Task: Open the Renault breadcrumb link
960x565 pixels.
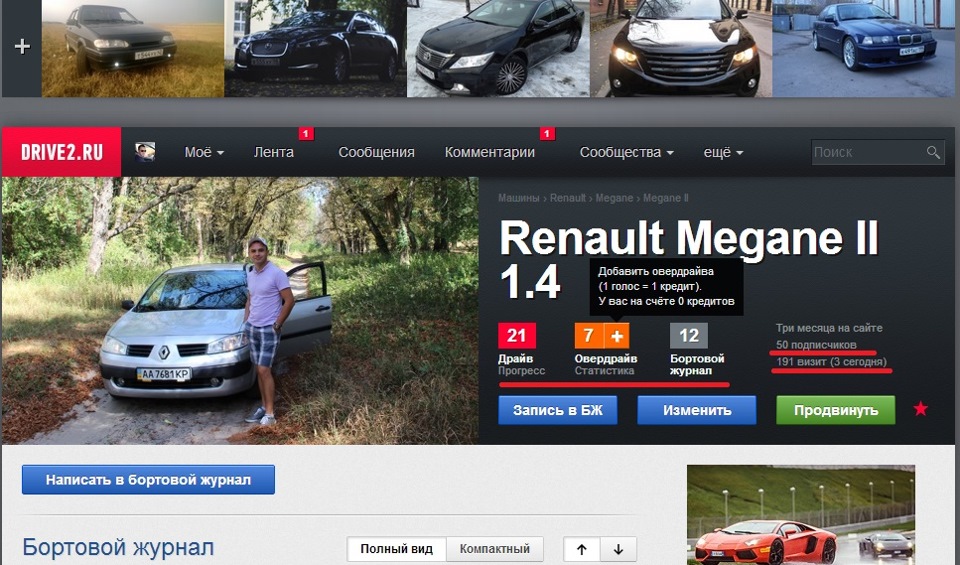Action: [568, 198]
